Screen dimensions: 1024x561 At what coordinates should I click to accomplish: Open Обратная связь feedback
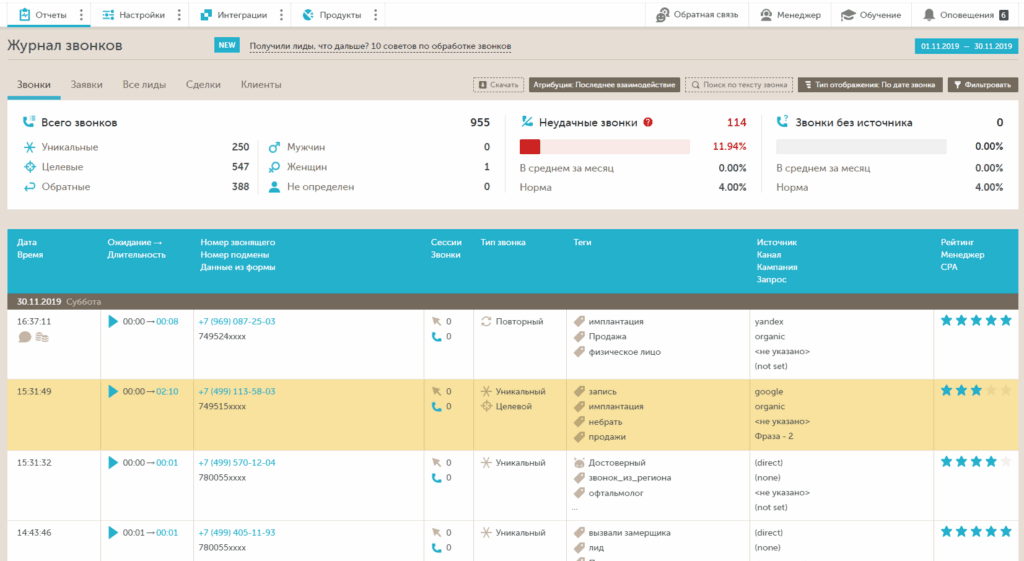[697, 14]
